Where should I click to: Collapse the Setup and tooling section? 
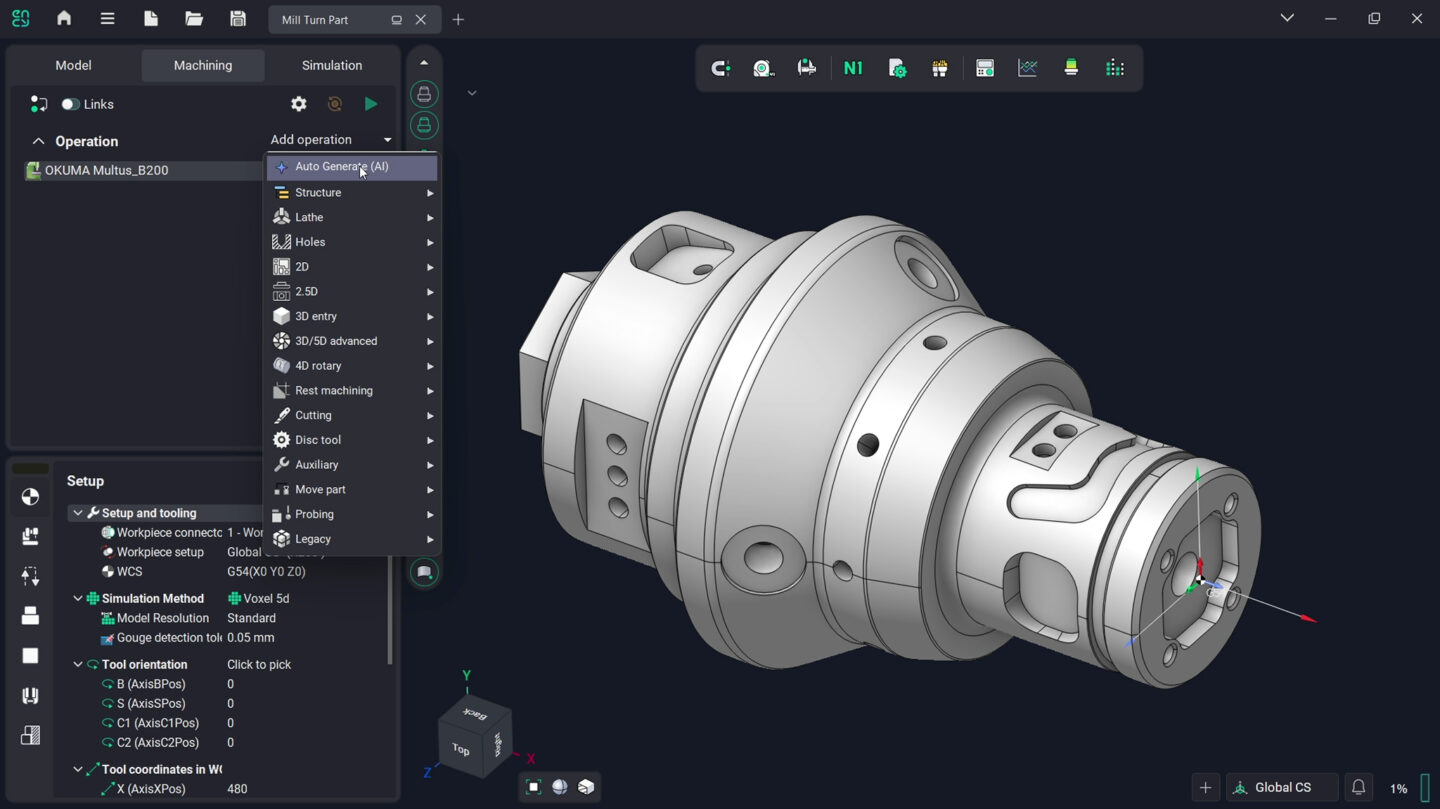point(77,512)
